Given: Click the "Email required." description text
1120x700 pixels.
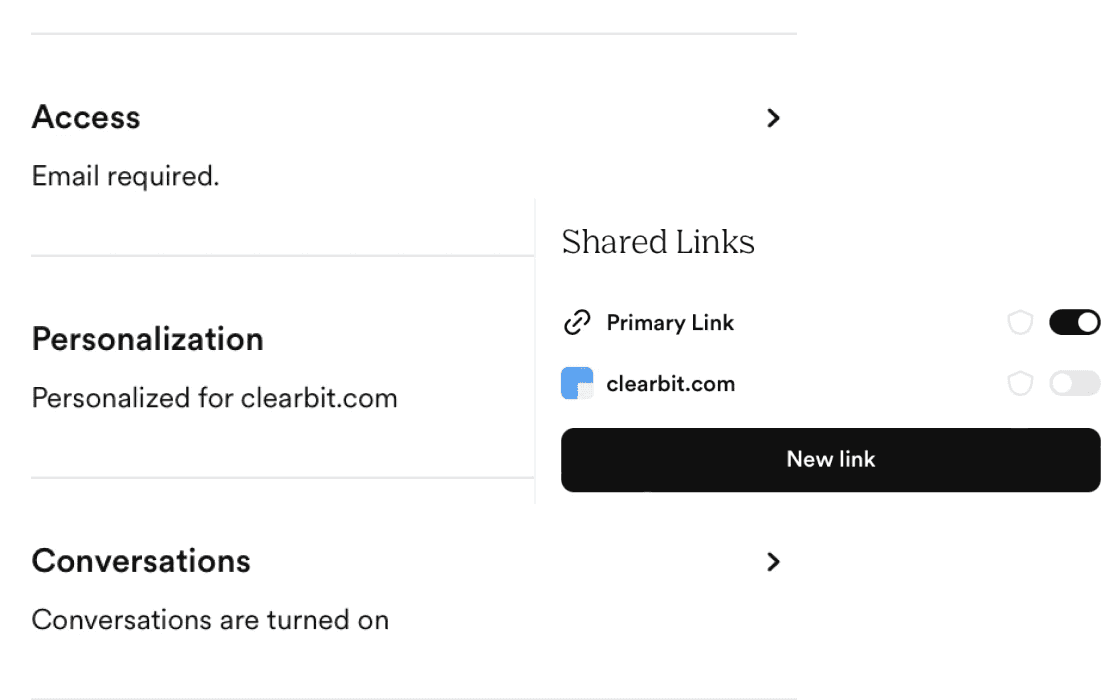Looking at the screenshot, I should point(125,177).
